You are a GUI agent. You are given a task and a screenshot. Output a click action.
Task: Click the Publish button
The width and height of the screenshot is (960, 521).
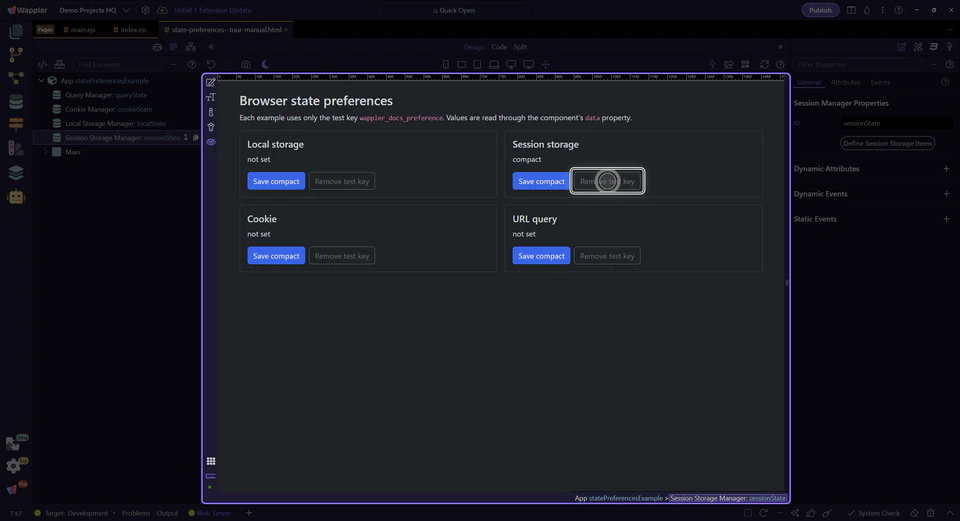click(x=820, y=10)
